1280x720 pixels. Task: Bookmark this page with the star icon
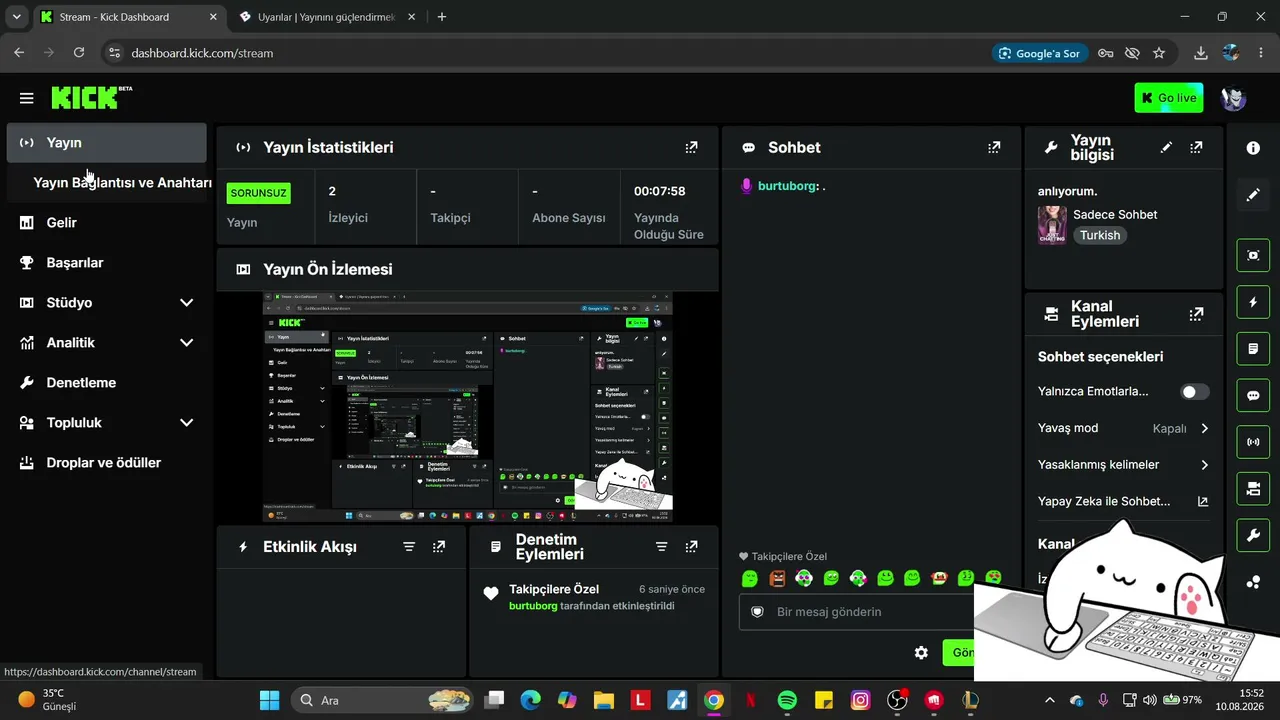[1159, 53]
